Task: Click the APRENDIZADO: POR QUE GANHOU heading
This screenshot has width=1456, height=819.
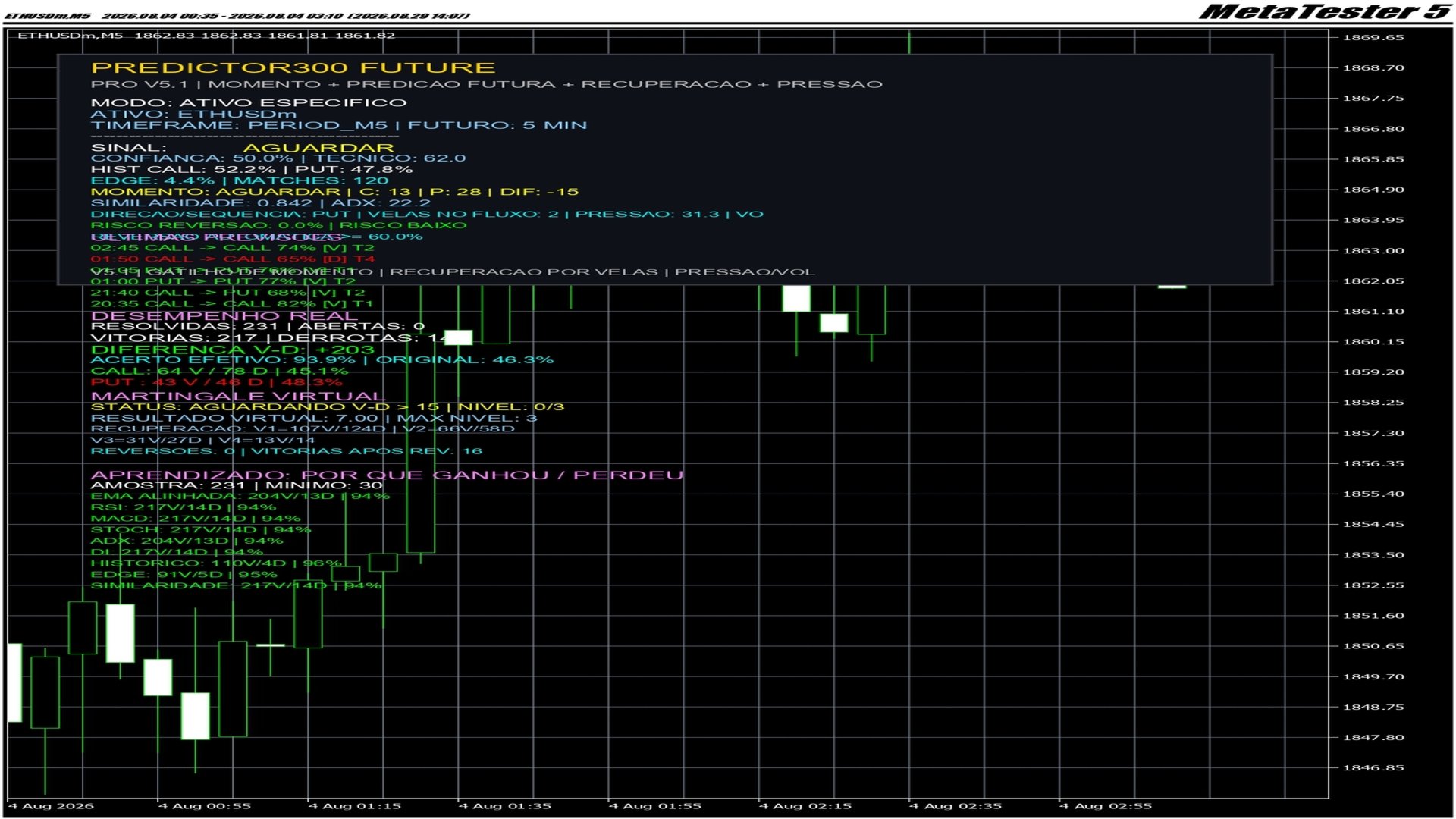Action: point(388,475)
